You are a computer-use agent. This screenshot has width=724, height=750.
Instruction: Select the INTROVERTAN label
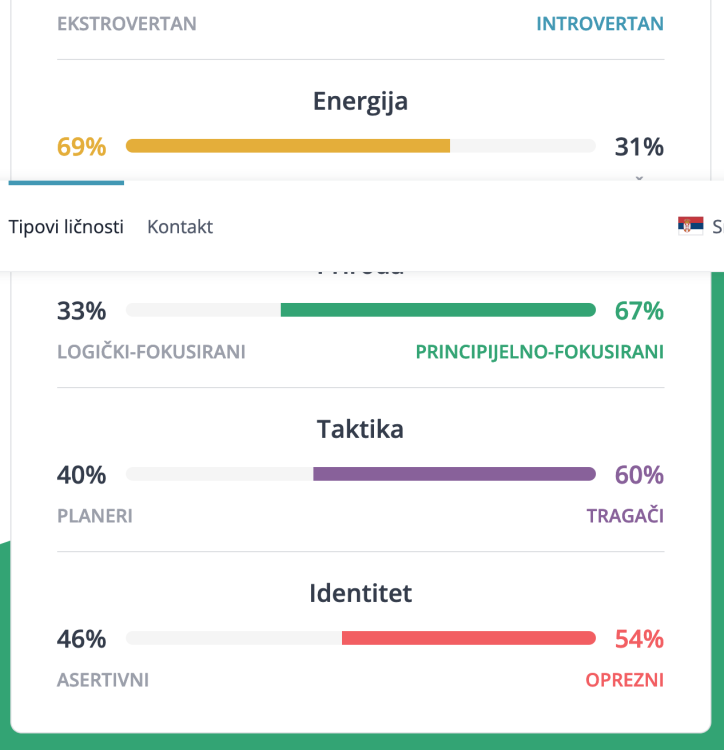[x=600, y=24]
